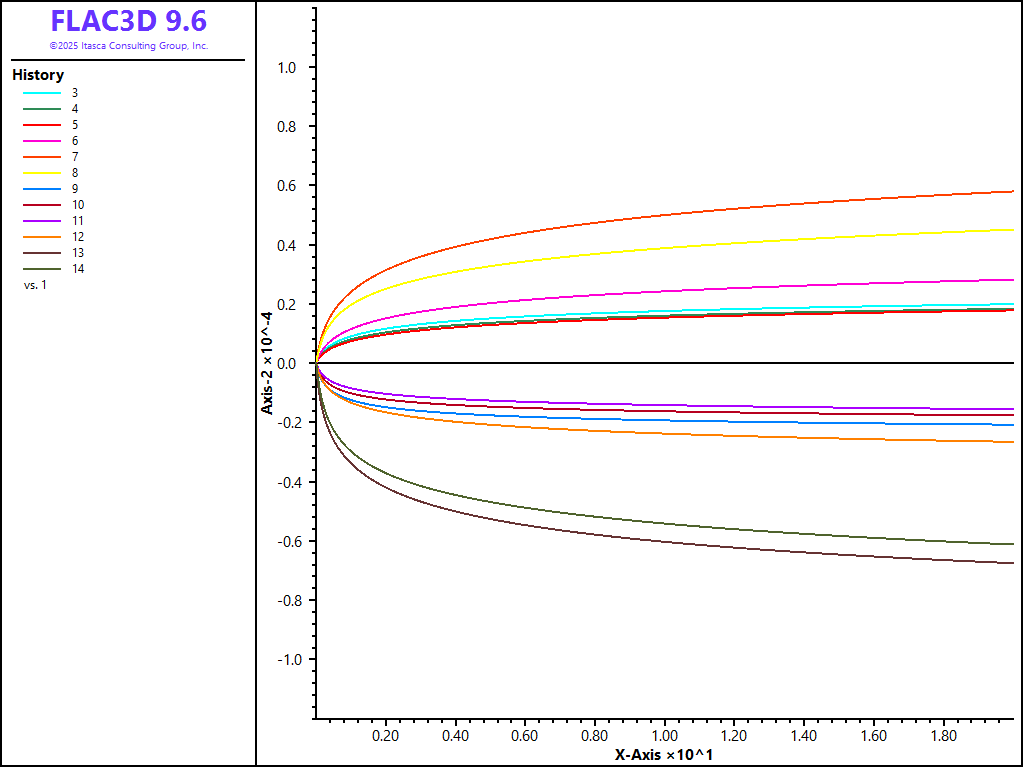1024x768 pixels.
Task: Click the X-Axis ×10^1 axis label
Action: [663, 755]
